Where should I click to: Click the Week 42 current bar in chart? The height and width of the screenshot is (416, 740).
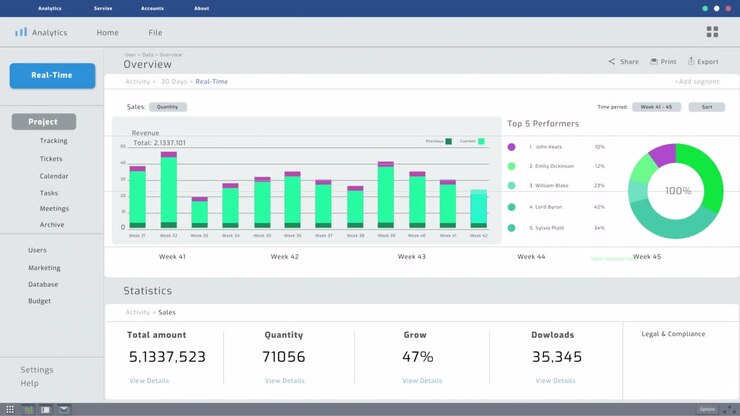479,209
